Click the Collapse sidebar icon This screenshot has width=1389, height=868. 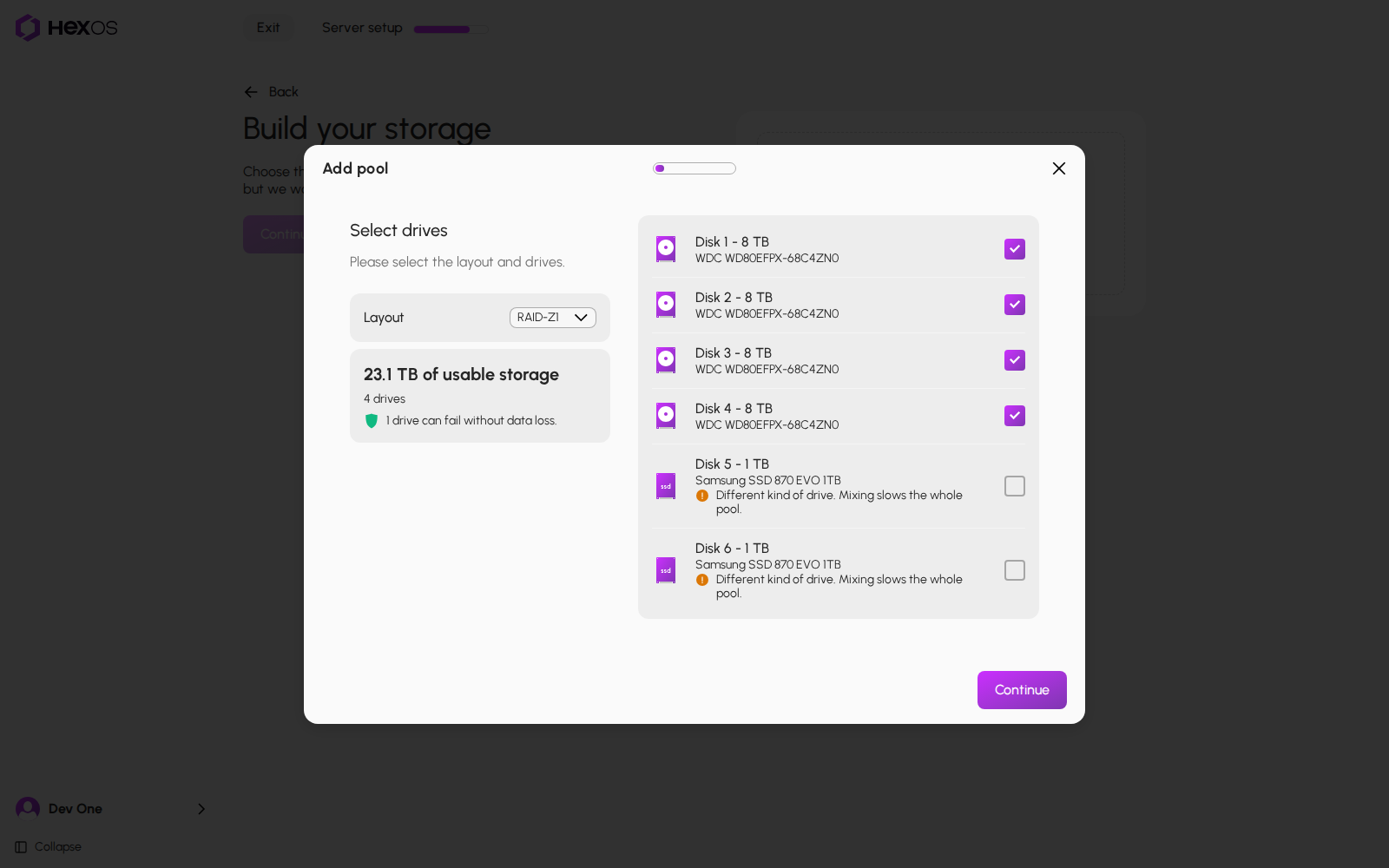(21, 847)
